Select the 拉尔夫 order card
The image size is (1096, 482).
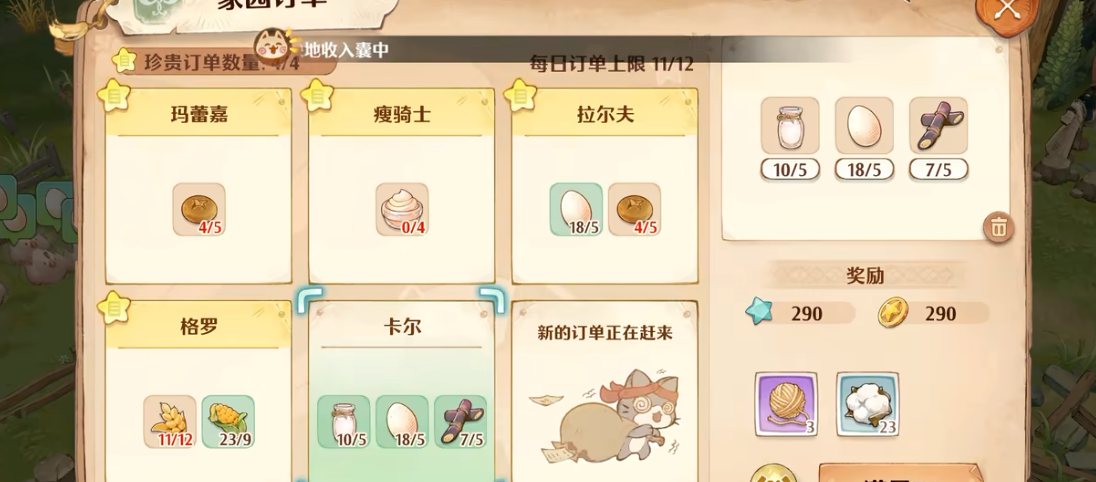605,186
